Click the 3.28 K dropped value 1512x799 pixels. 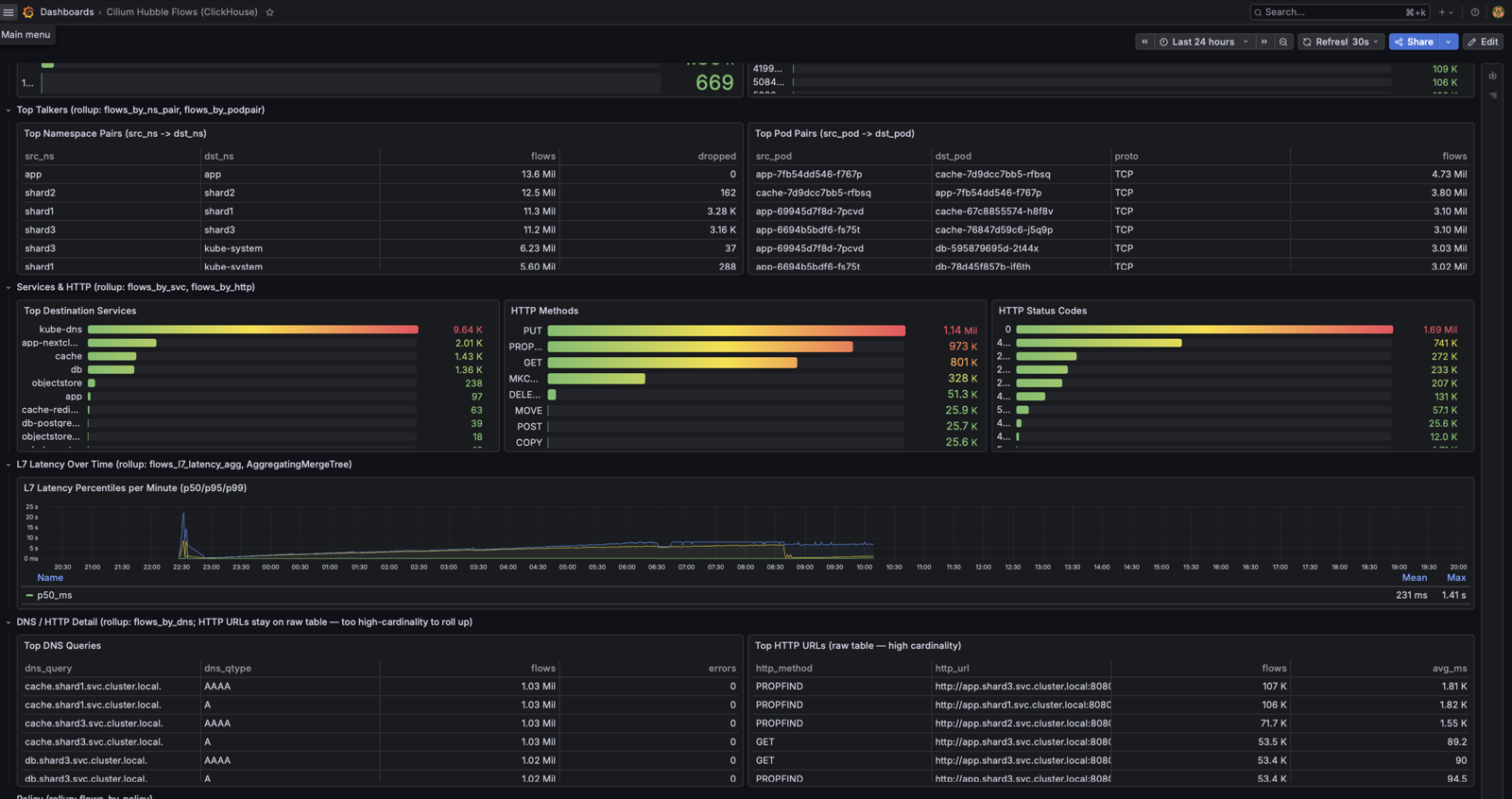coord(721,212)
